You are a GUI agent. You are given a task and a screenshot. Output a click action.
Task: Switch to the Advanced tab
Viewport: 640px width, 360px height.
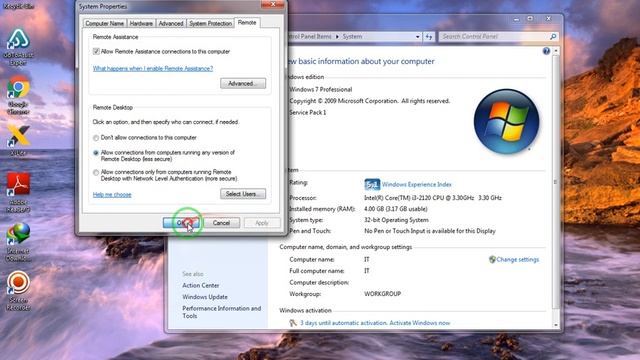171,24
